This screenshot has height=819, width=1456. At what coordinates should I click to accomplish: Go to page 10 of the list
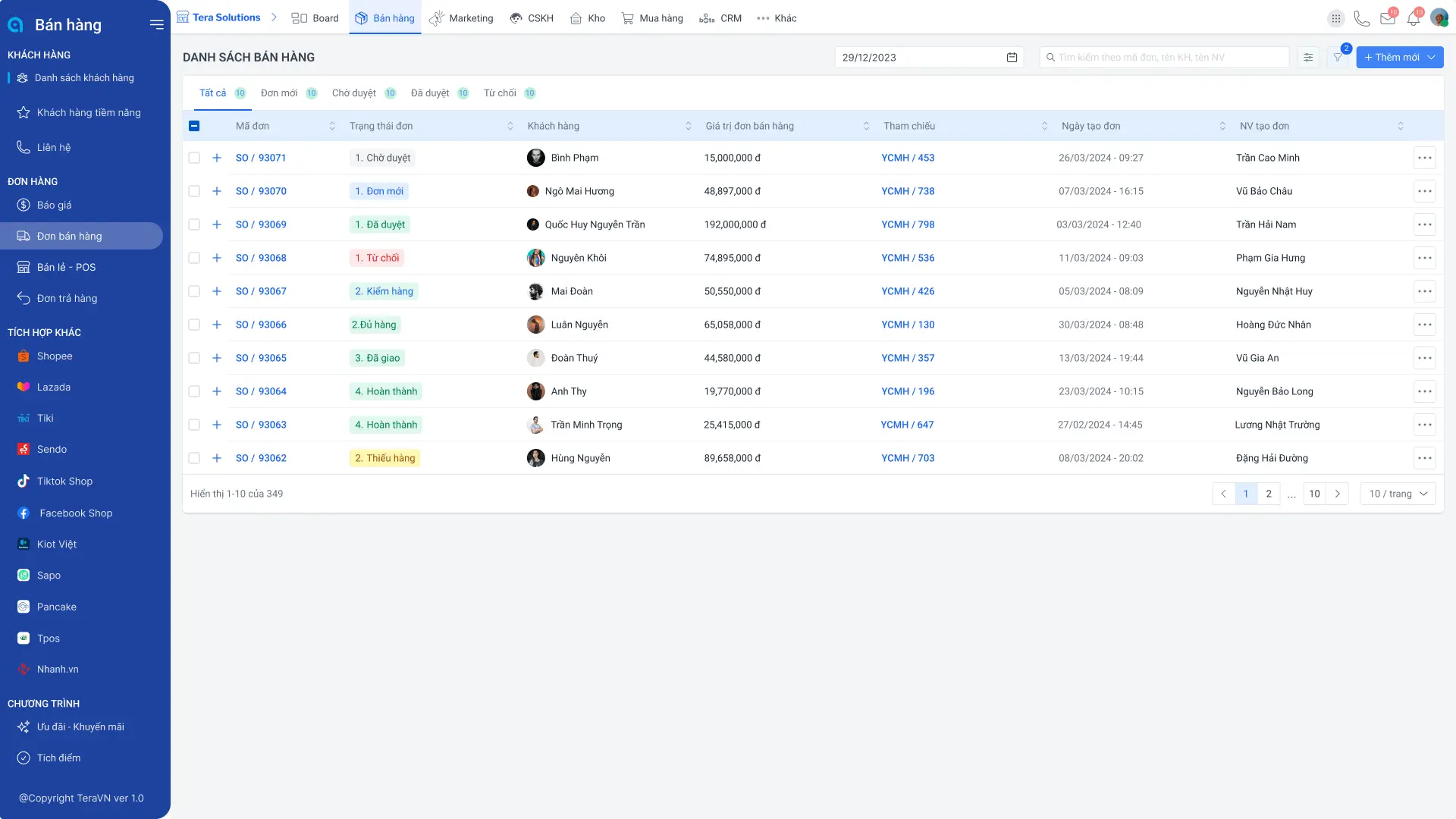click(x=1314, y=494)
